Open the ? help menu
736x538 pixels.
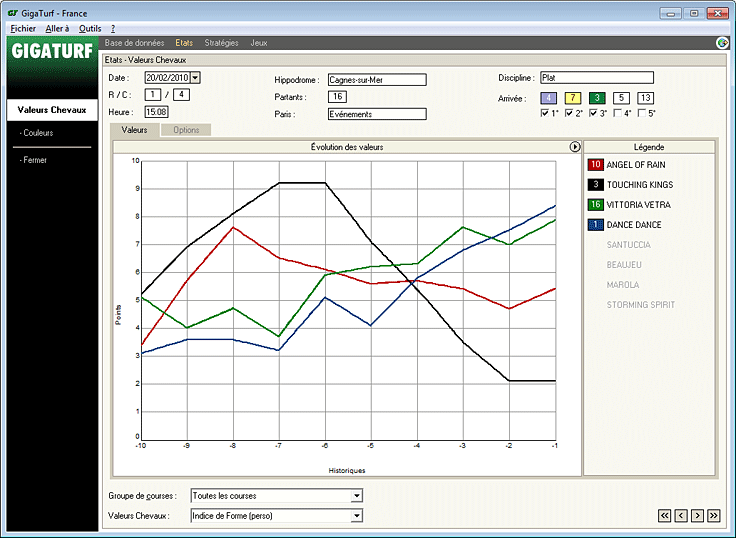pos(113,29)
